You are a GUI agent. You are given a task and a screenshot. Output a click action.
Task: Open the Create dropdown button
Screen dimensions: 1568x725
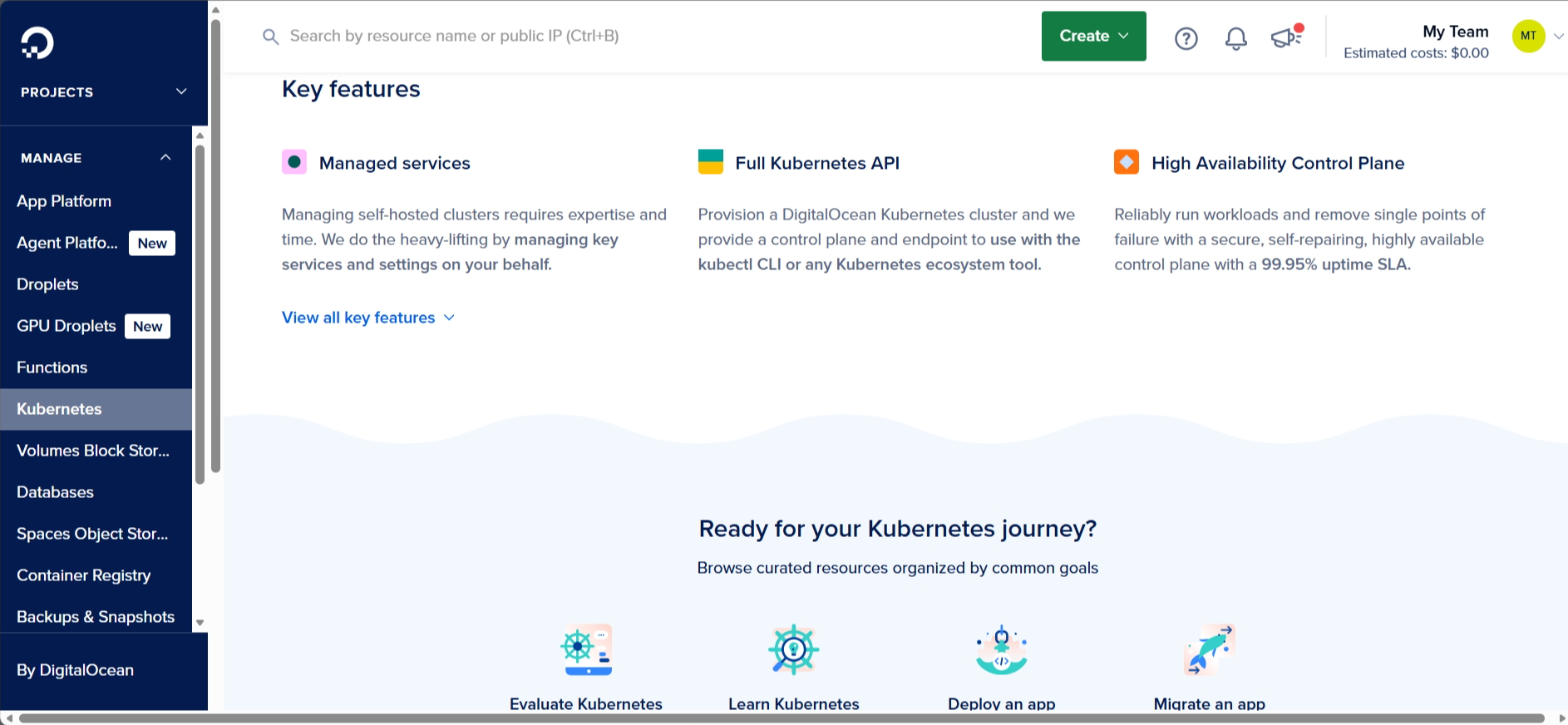click(1093, 36)
